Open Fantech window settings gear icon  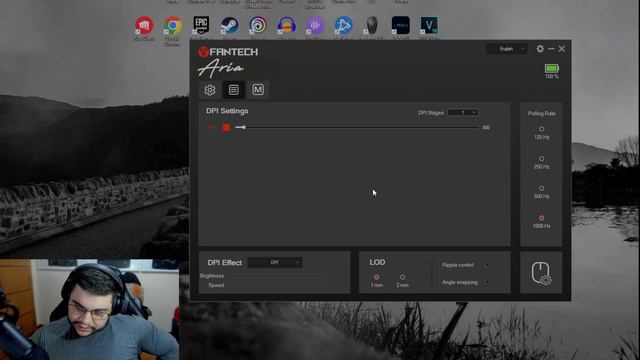[540, 49]
